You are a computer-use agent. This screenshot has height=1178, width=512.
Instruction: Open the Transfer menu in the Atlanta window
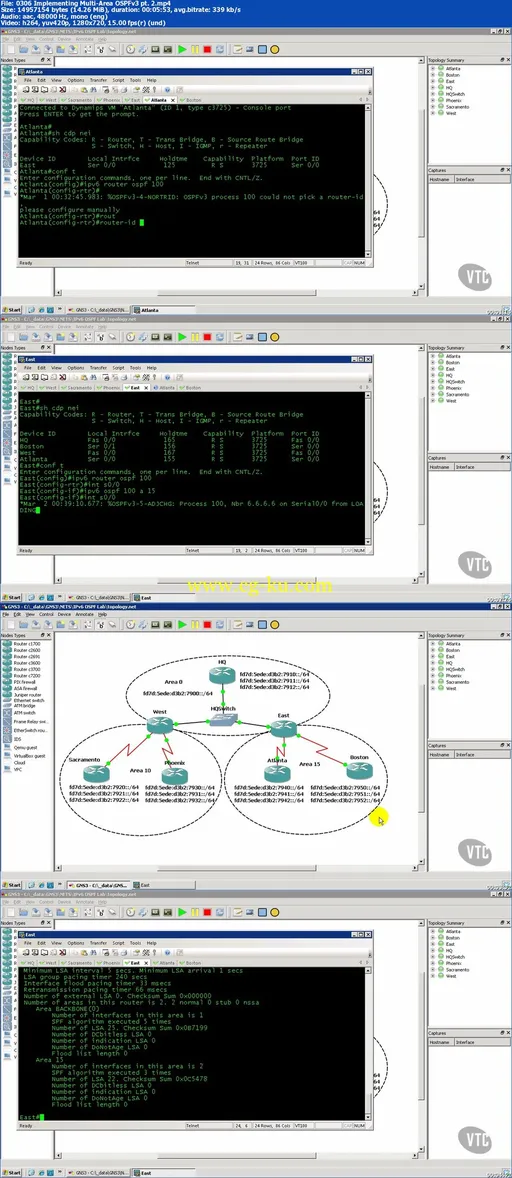coord(98,80)
